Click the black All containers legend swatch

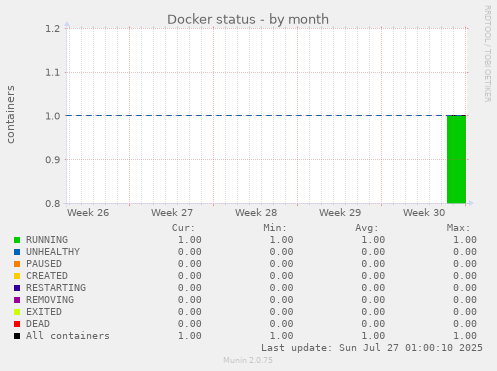click(x=17, y=336)
